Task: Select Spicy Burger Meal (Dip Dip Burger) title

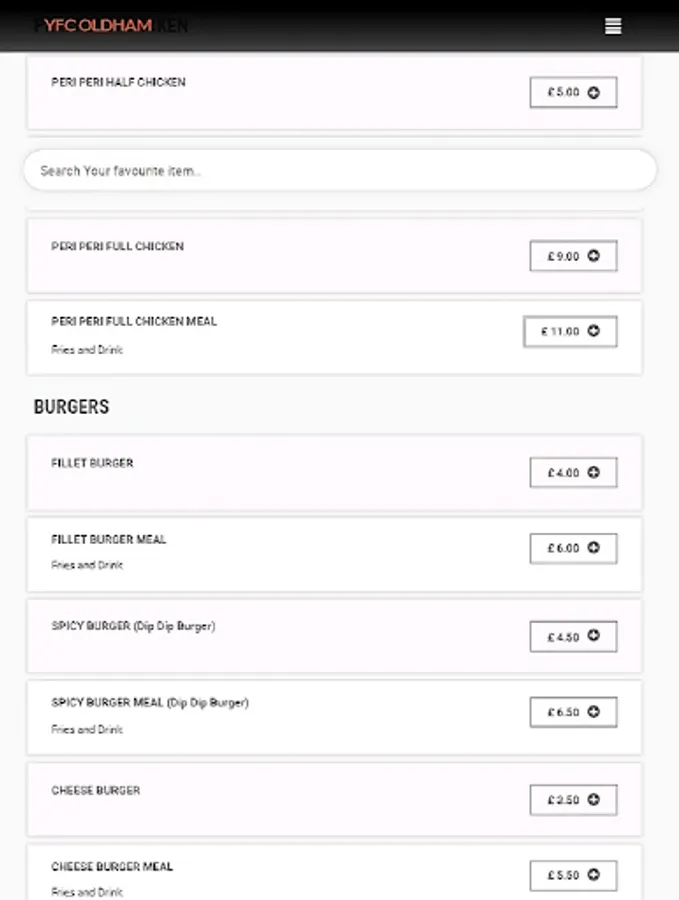Action: pos(150,702)
